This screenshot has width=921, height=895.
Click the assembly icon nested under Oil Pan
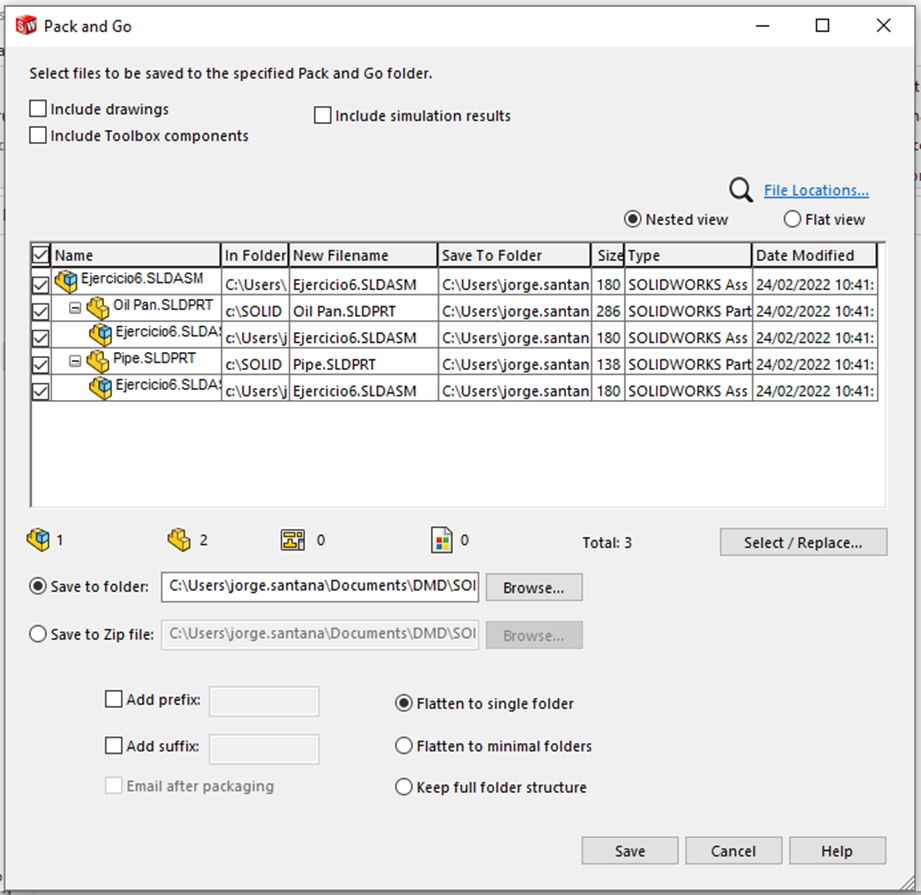(100, 334)
